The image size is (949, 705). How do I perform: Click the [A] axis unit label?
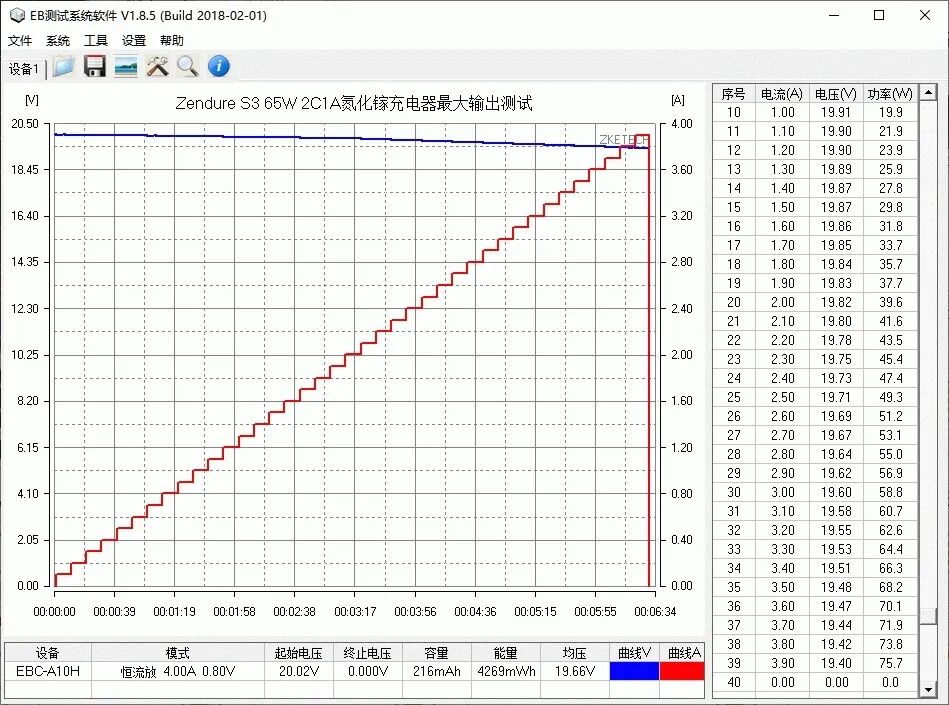click(678, 100)
